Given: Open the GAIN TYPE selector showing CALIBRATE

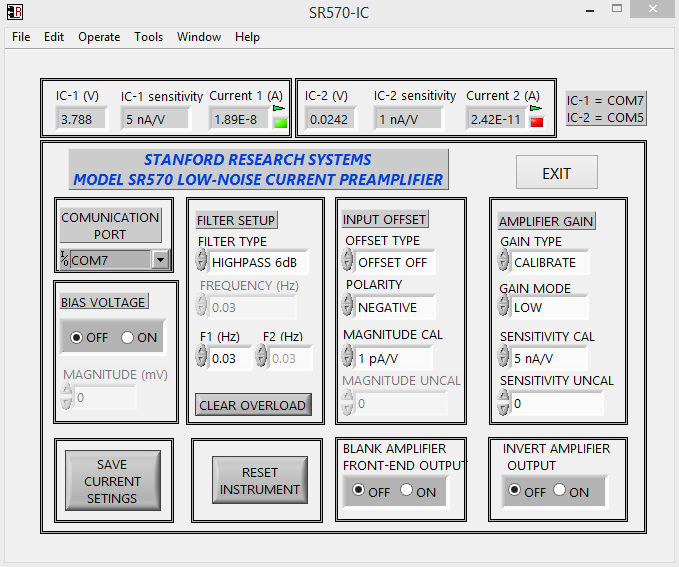Looking at the screenshot, I should coord(550,262).
